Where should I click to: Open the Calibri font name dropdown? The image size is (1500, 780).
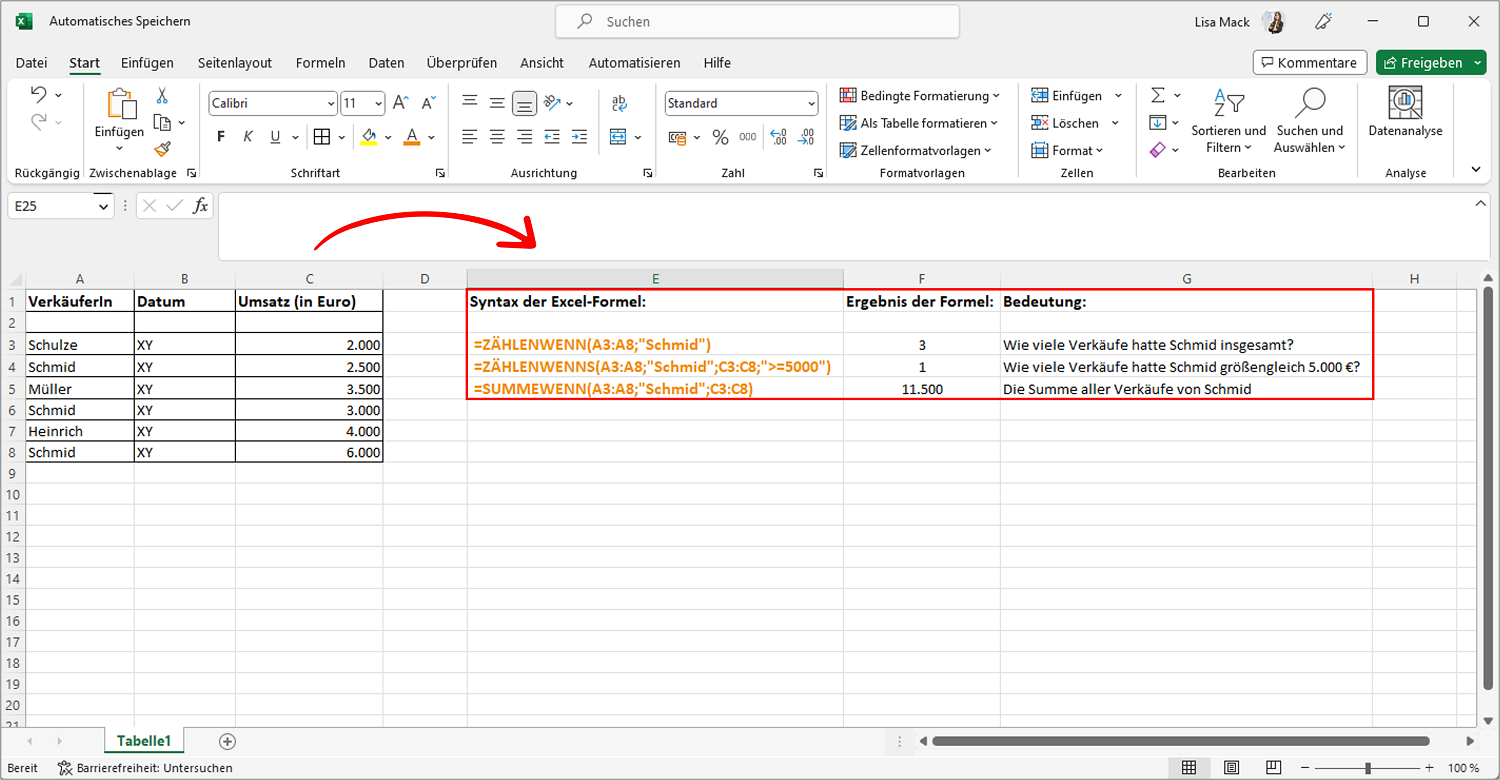(x=331, y=103)
